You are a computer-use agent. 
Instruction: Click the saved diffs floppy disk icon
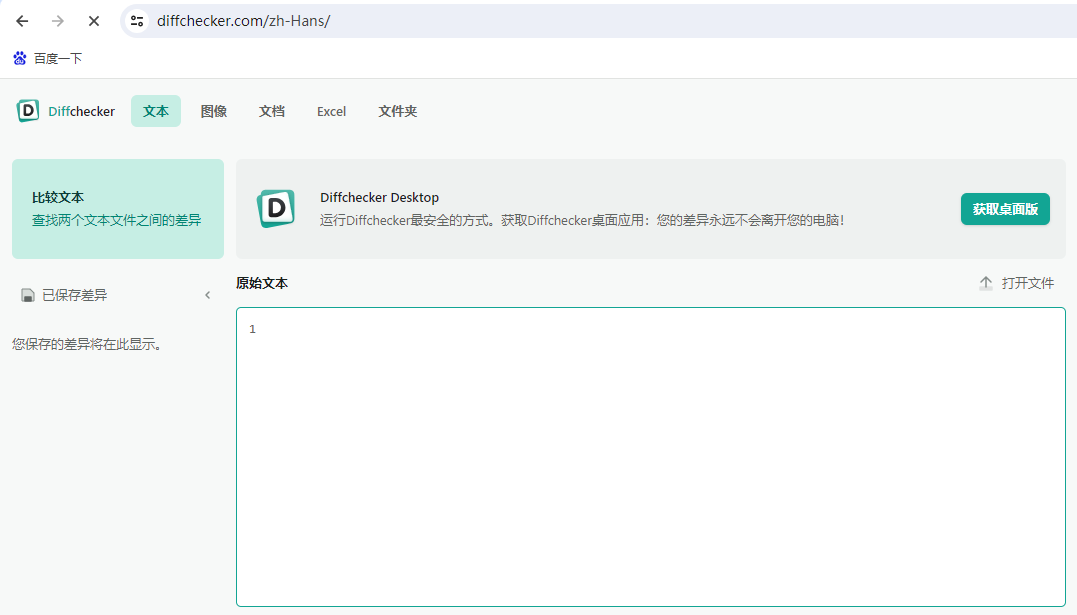click(27, 295)
